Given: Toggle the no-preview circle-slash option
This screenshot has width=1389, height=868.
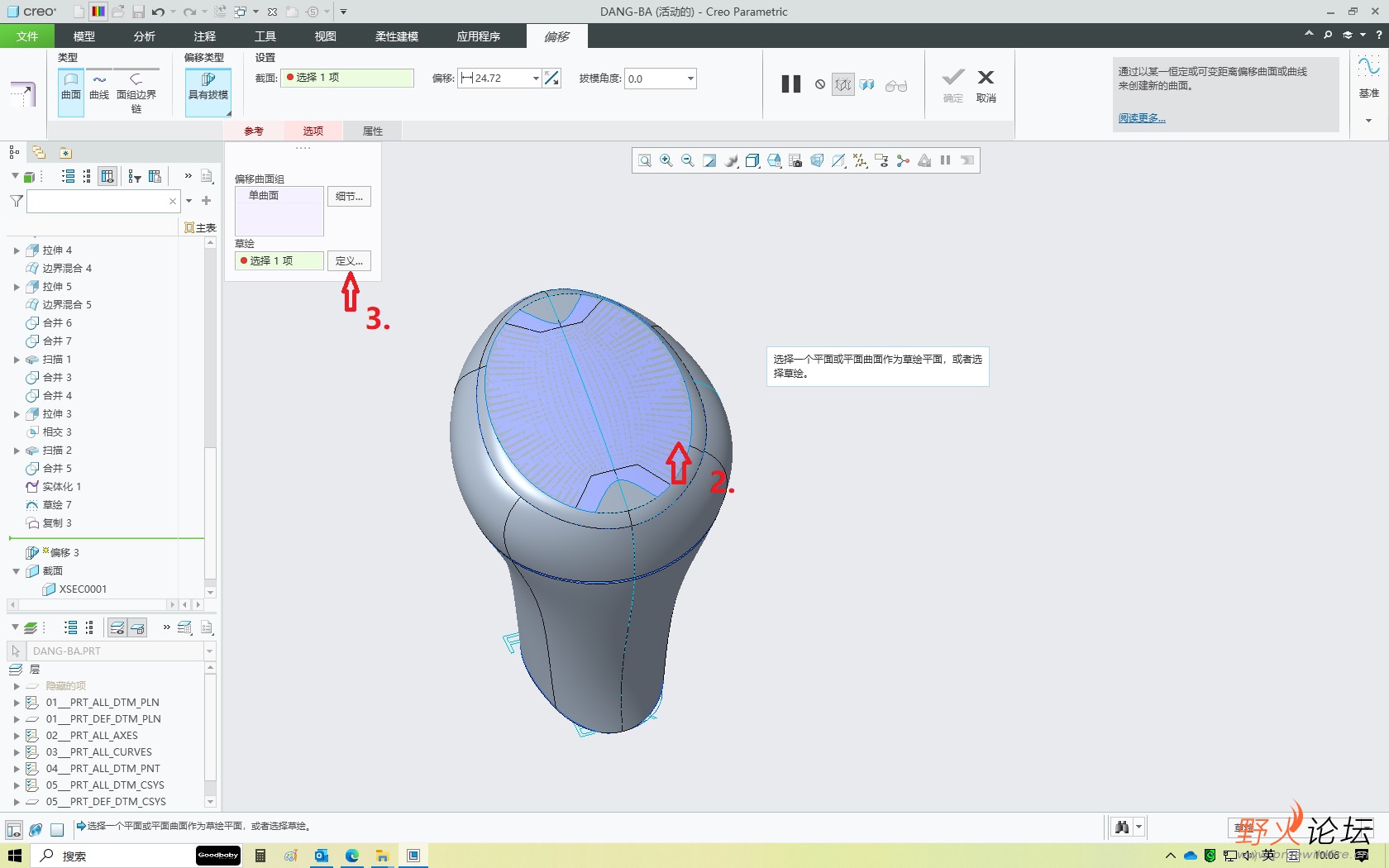Looking at the screenshot, I should coord(820,84).
